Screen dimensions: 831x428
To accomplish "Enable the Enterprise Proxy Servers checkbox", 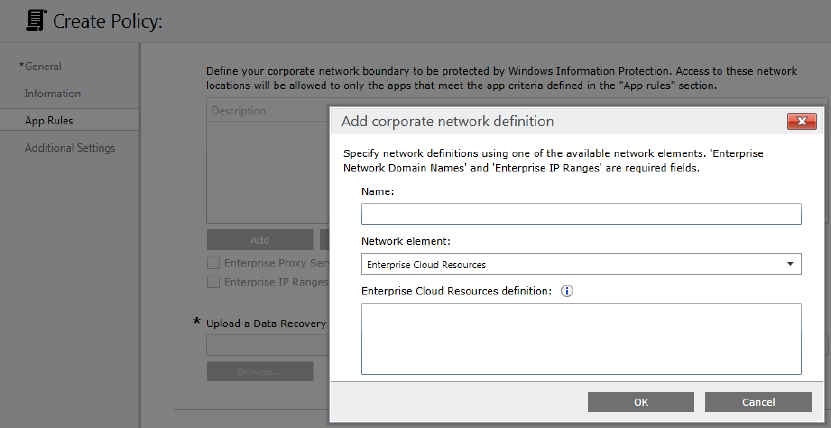I will pos(213,262).
